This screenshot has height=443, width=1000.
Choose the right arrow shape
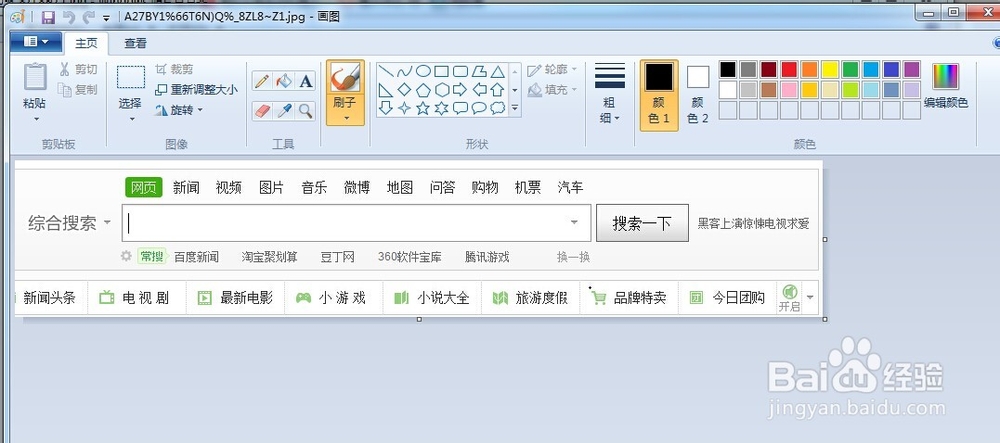460,90
